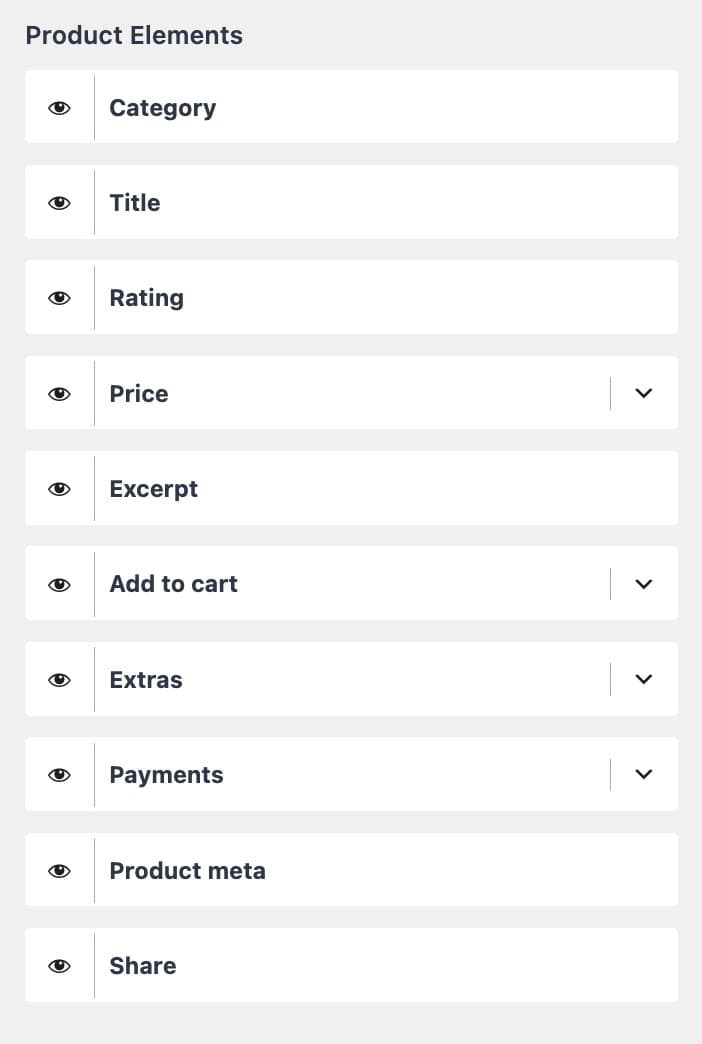Toggle the Rating visibility eye icon
The width and height of the screenshot is (702, 1044).
click(60, 297)
